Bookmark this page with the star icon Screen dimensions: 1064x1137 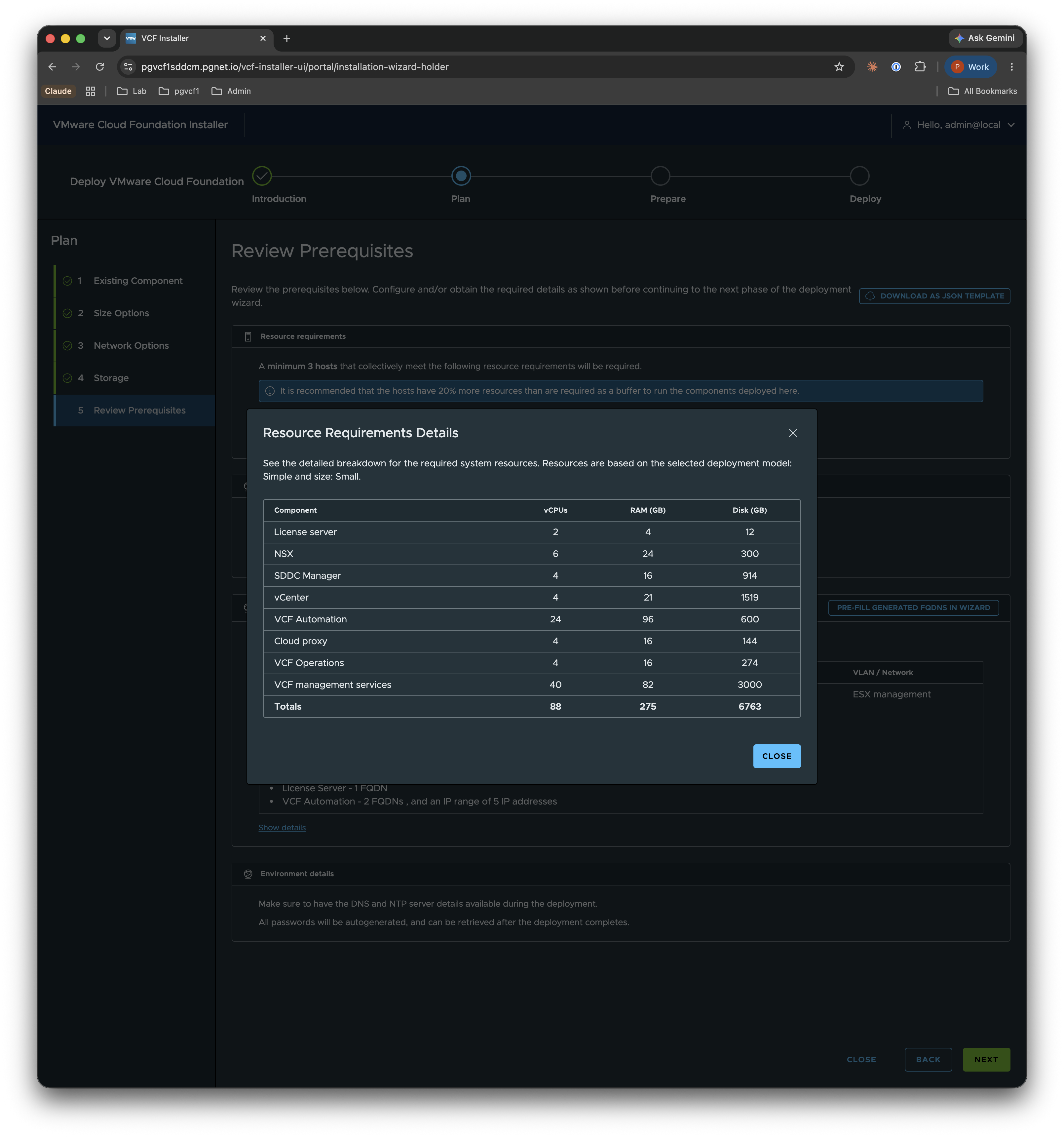tap(839, 67)
